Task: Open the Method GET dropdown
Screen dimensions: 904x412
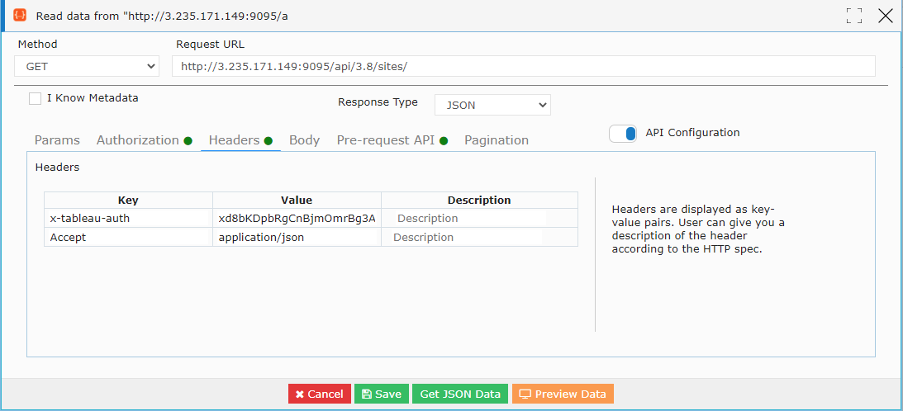Action: coord(86,66)
